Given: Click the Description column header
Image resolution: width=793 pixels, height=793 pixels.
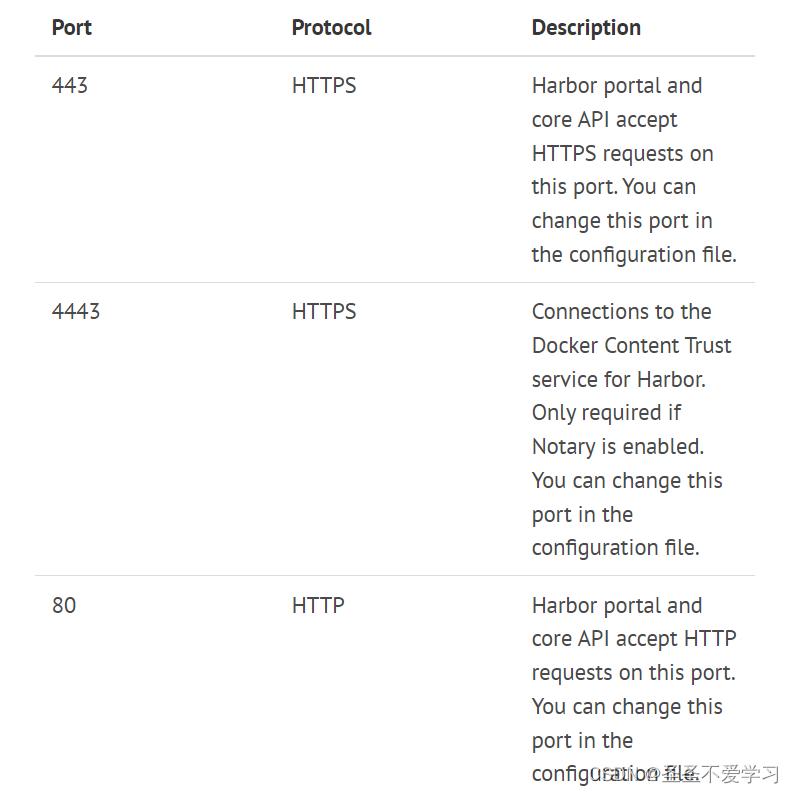Looking at the screenshot, I should pos(586,27).
